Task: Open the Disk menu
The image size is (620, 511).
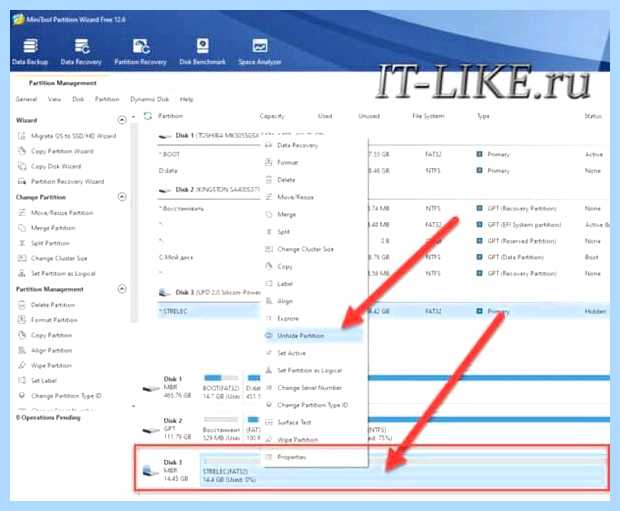Action: (x=78, y=99)
